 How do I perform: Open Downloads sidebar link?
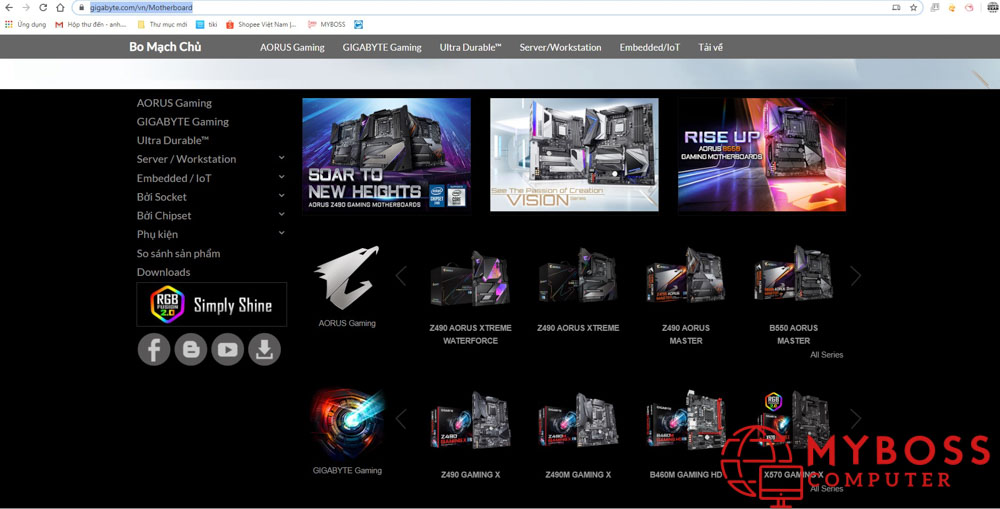pyautogui.click(x=163, y=272)
